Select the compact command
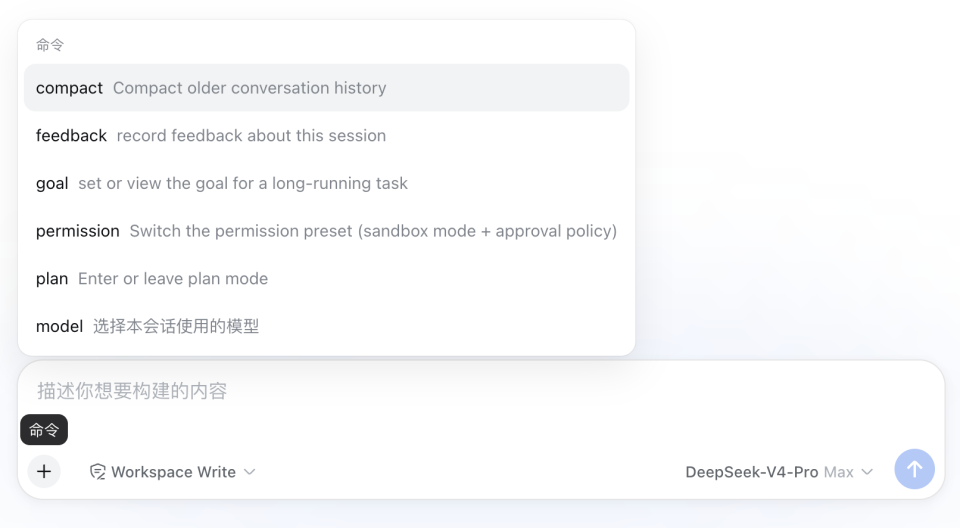Screen dimensions: 960x528 326,88
